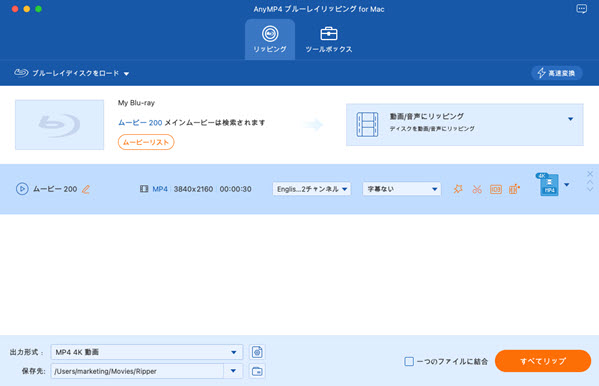The height and width of the screenshot is (386, 599).
Task: Toggle 高速変換 acceleration button
Action: (557, 73)
